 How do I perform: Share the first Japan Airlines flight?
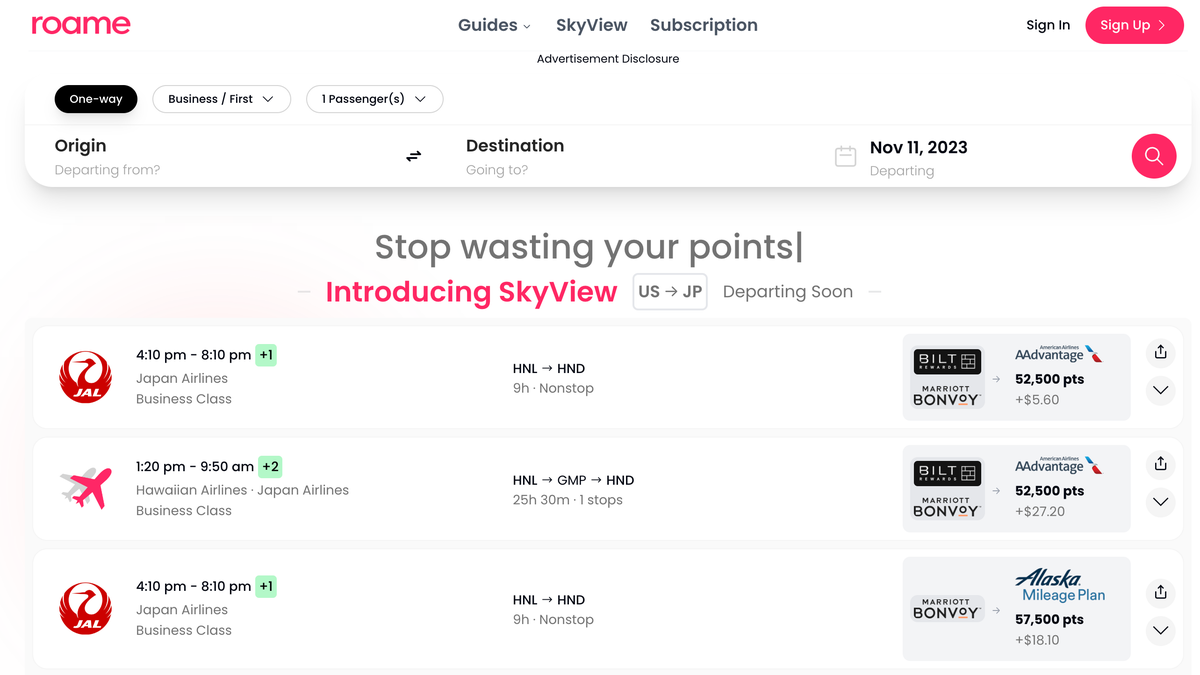pyautogui.click(x=1160, y=352)
